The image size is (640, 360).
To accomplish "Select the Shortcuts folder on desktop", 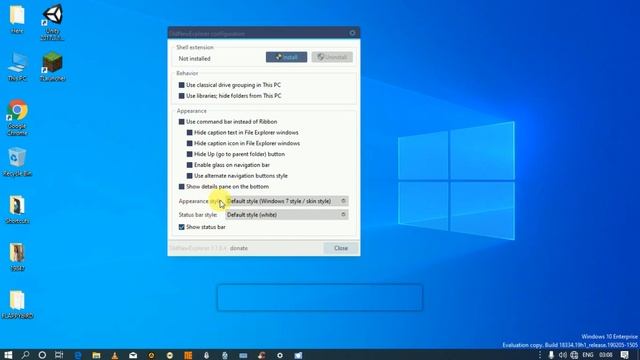I will (17, 209).
